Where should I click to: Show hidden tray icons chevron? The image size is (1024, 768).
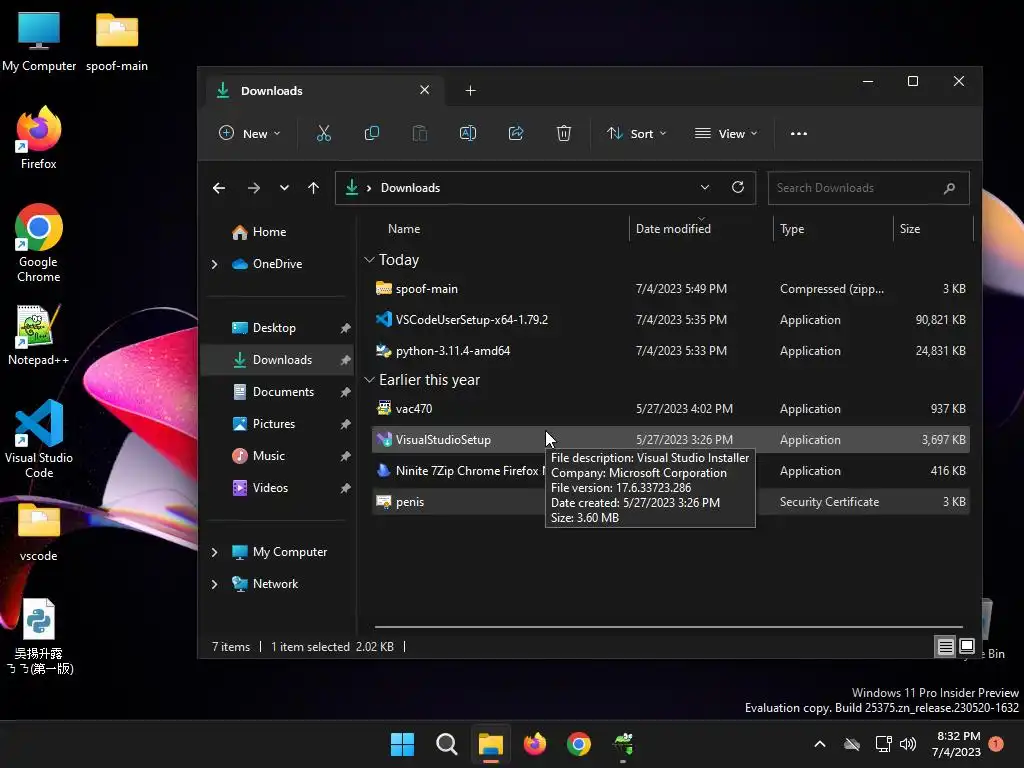(x=820, y=744)
